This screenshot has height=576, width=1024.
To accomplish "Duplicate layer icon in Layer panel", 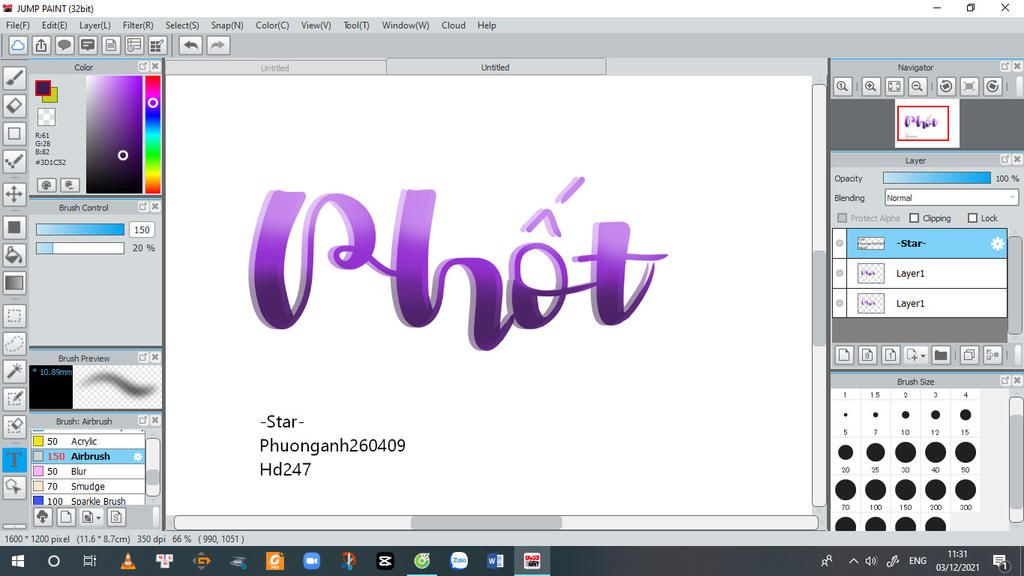I will (x=969, y=355).
